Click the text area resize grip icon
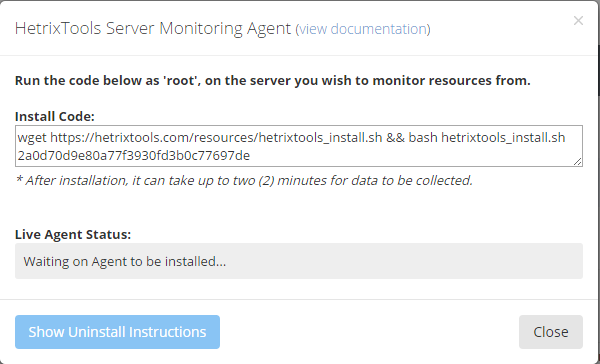Image resolution: width=600 pixels, height=364 pixels. pyautogui.click(x=577, y=162)
